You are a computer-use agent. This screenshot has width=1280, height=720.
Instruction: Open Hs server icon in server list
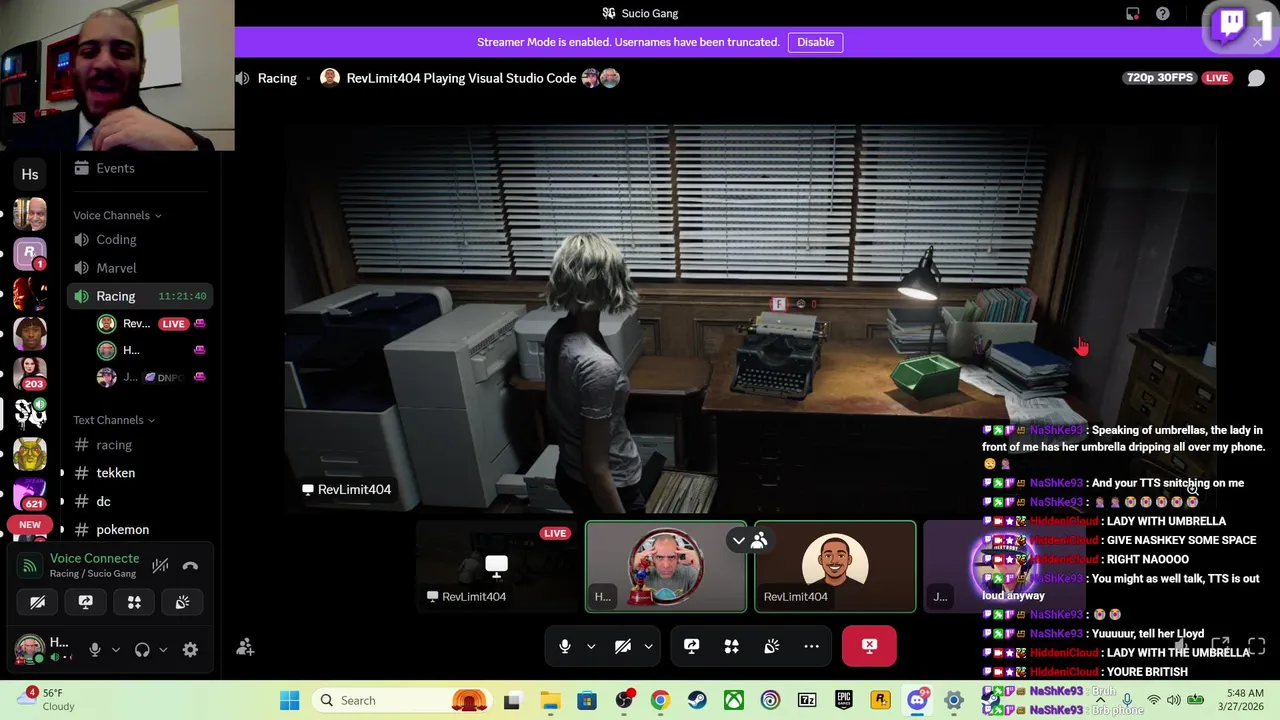[x=30, y=174]
